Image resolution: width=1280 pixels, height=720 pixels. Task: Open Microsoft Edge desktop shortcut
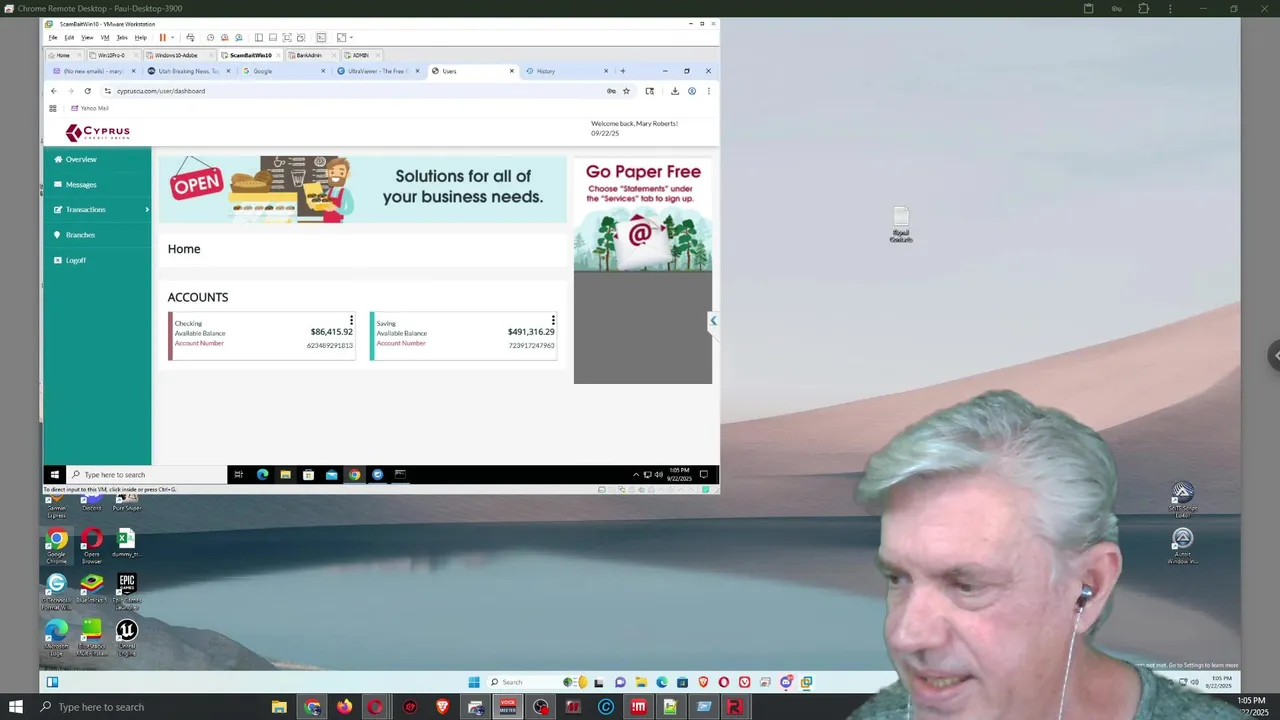(57, 638)
